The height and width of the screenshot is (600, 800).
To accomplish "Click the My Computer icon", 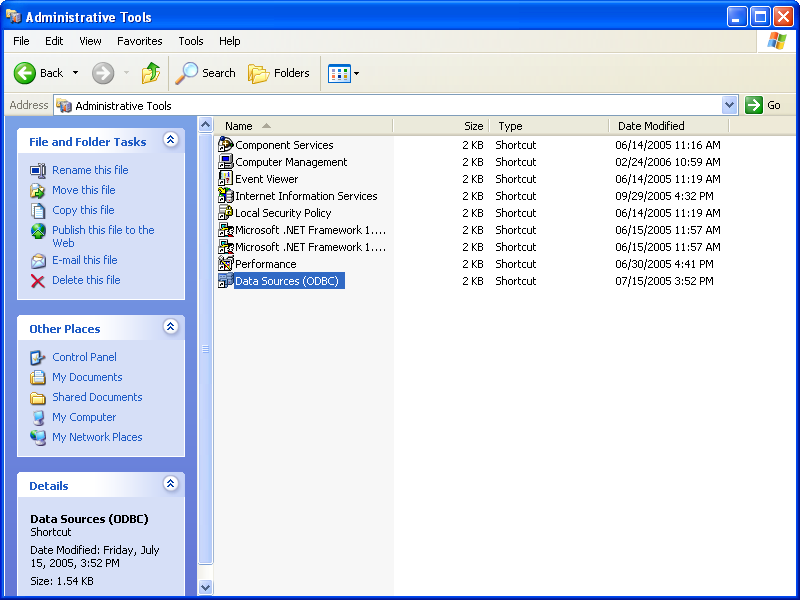I will click(x=38, y=417).
